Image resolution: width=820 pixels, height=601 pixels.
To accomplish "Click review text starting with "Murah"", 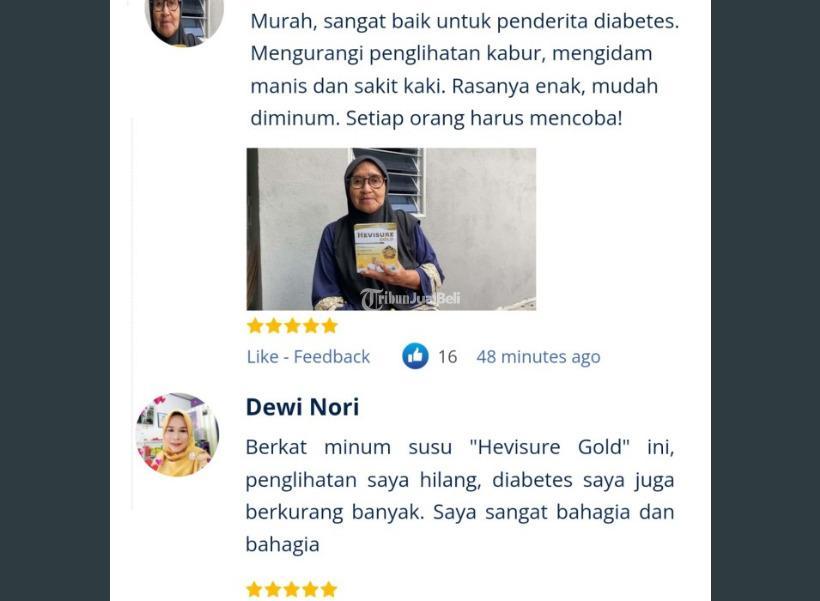I will coord(464,70).
